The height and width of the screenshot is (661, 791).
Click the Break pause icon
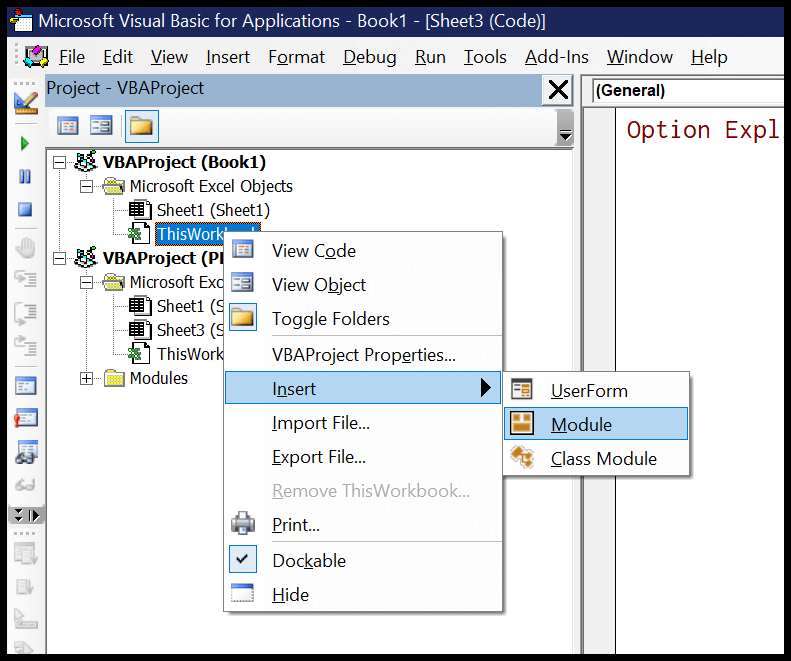[25, 177]
